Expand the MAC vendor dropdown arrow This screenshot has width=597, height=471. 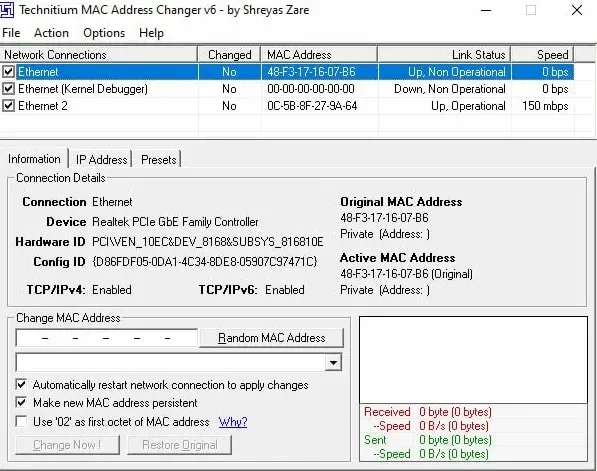tap(333, 362)
